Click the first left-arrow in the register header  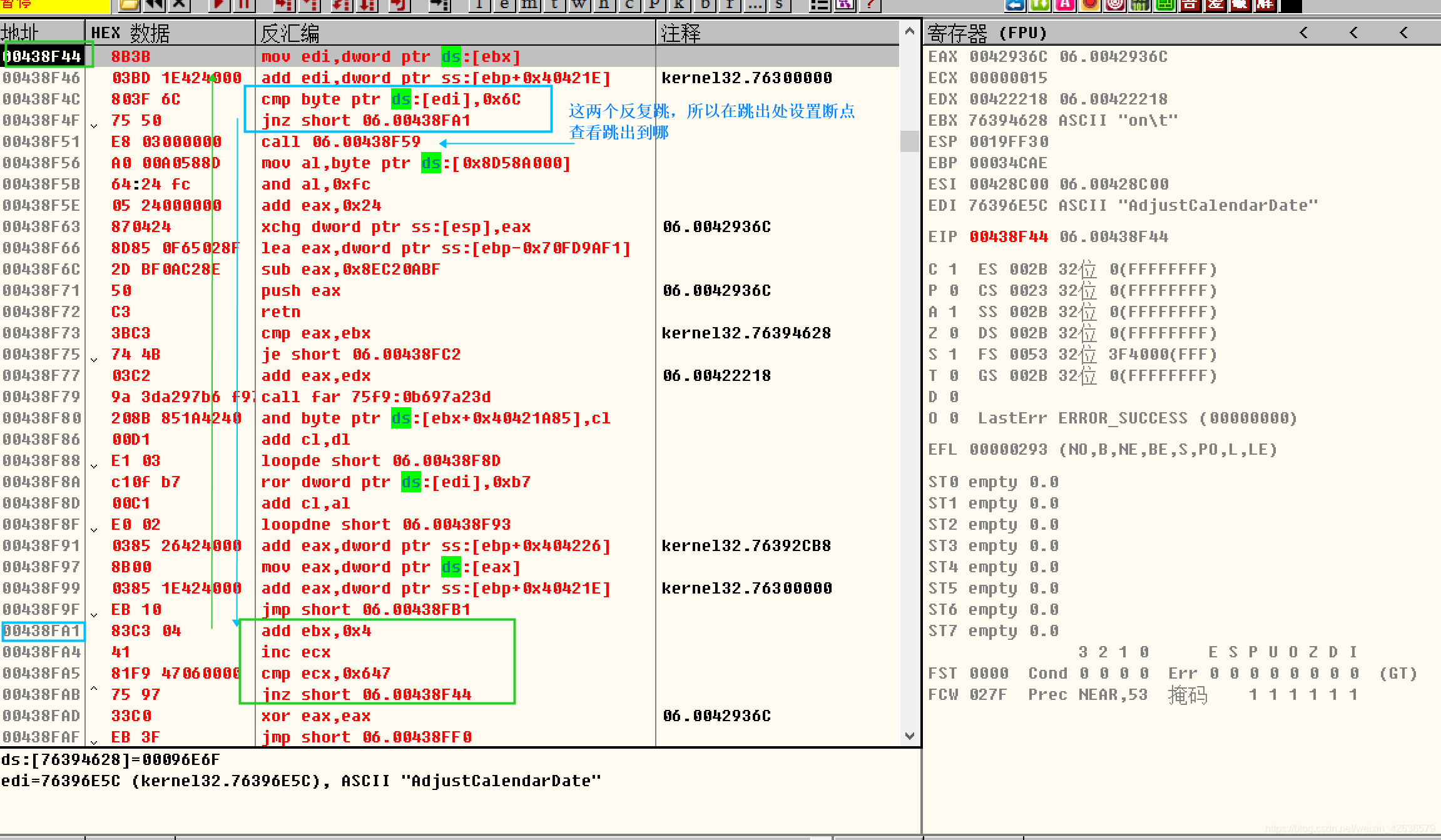point(1303,33)
